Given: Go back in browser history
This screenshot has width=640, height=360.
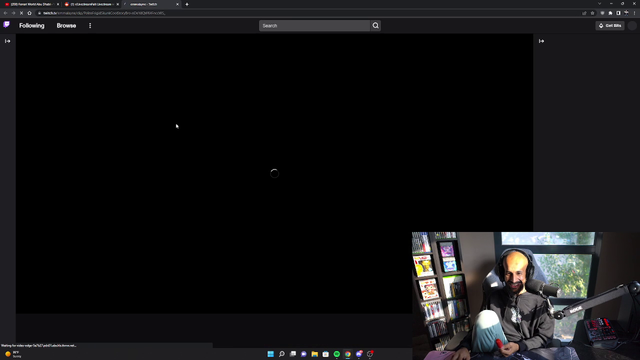Looking at the screenshot, I should (5, 13).
